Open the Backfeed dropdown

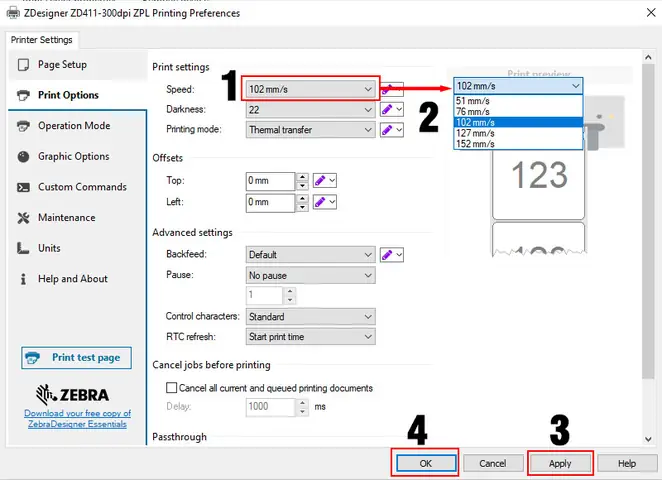click(x=310, y=255)
